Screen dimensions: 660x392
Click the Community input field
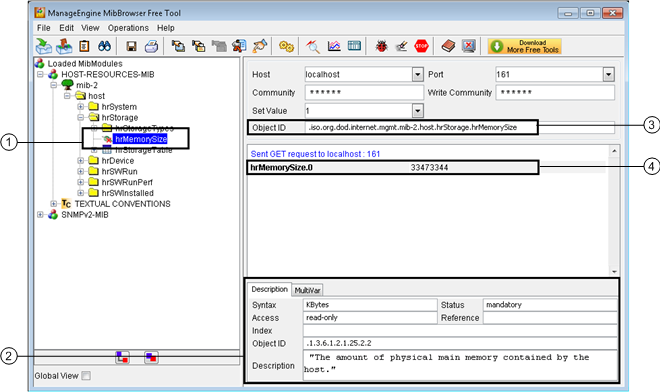[364, 93]
